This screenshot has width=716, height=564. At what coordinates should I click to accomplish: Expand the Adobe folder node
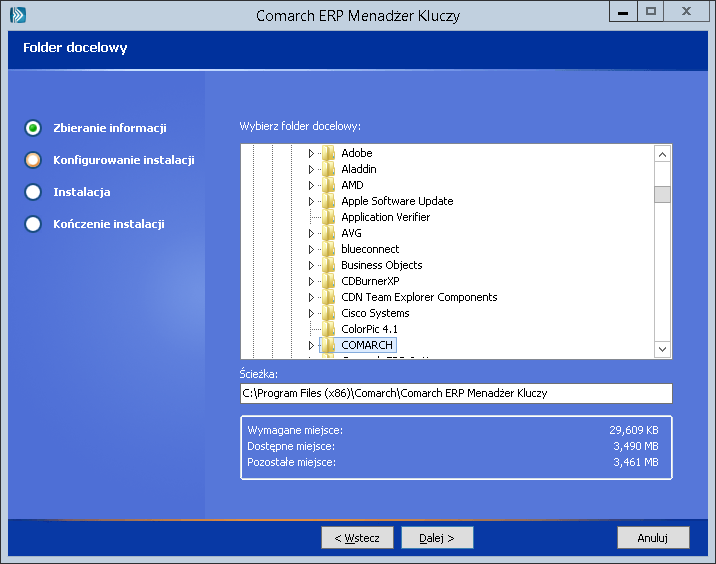[311, 153]
